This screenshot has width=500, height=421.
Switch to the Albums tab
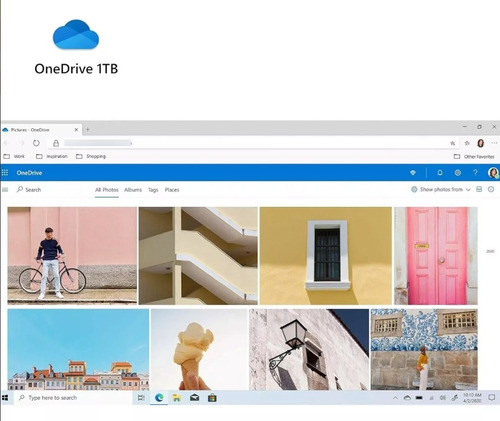tap(133, 190)
